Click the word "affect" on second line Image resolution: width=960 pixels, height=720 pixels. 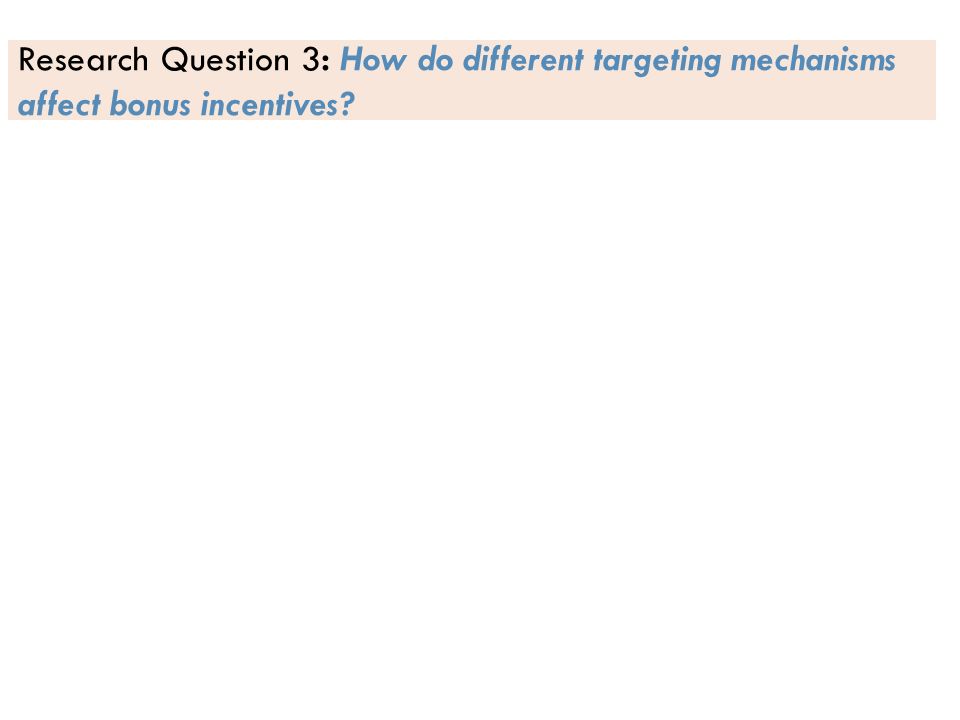click(59, 104)
